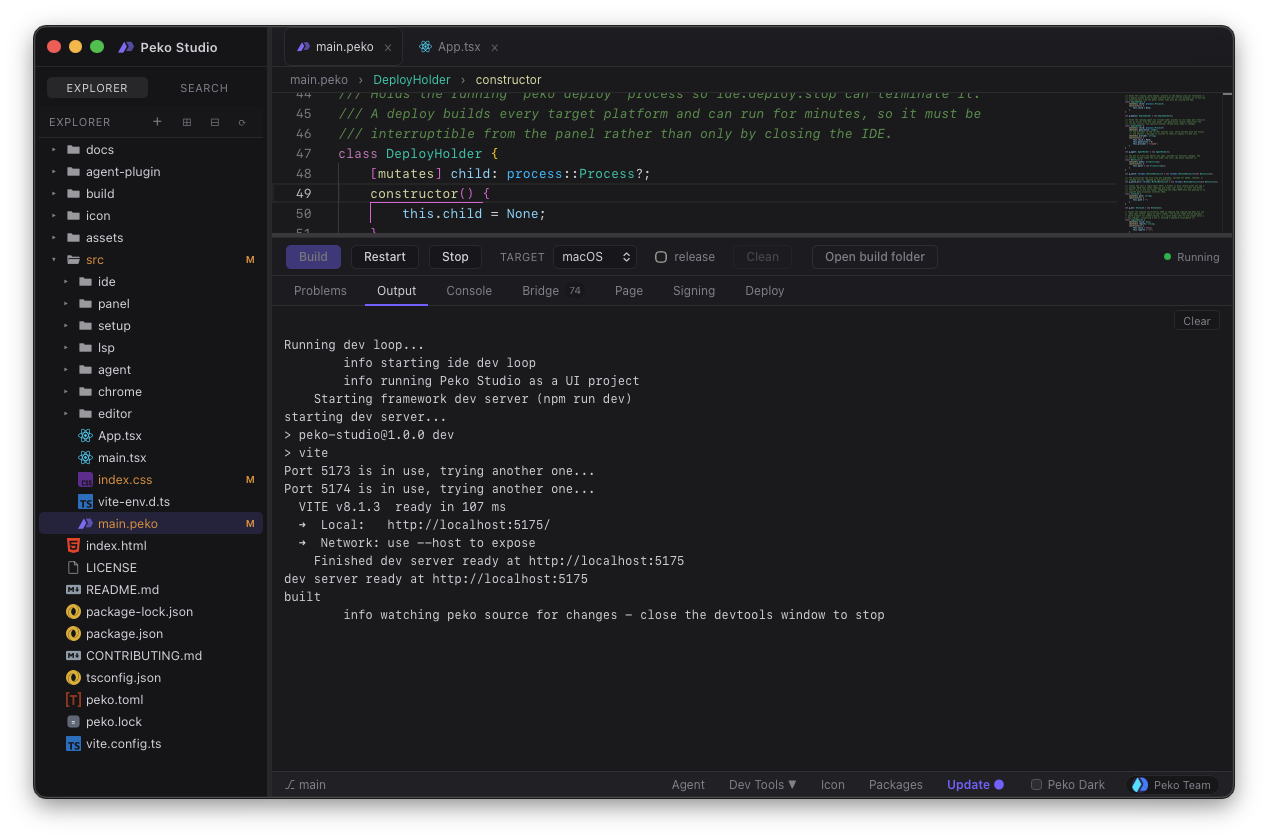Image resolution: width=1268 pixels, height=840 pixels.
Task: Click the CSS icon beside index.css
Action: tap(85, 480)
